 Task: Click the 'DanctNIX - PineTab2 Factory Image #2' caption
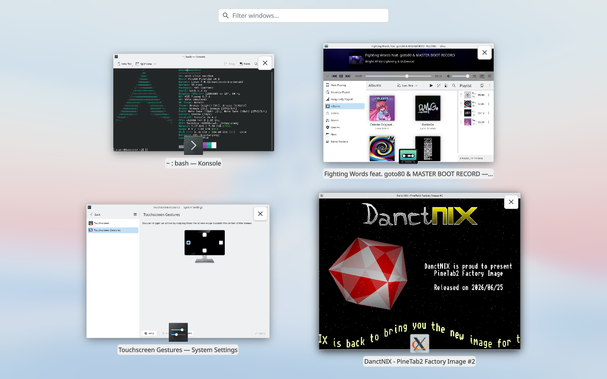[420, 362]
